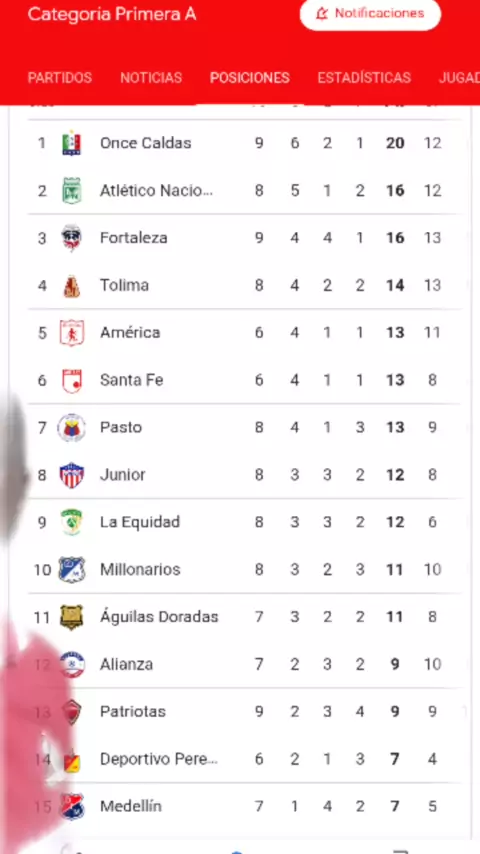Click the Deportivo Pereira team name
The height and width of the screenshot is (854, 480).
[x=159, y=759]
